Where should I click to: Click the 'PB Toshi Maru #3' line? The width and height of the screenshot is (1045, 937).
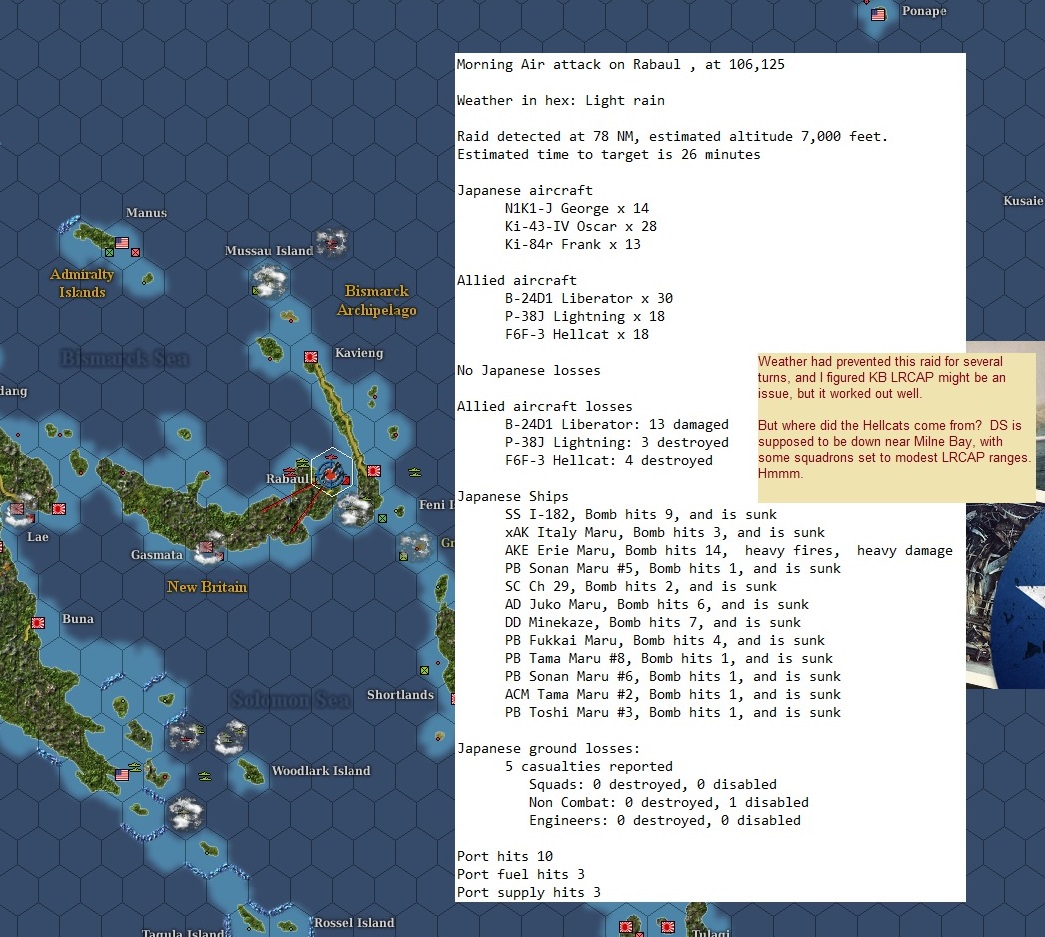click(x=672, y=712)
